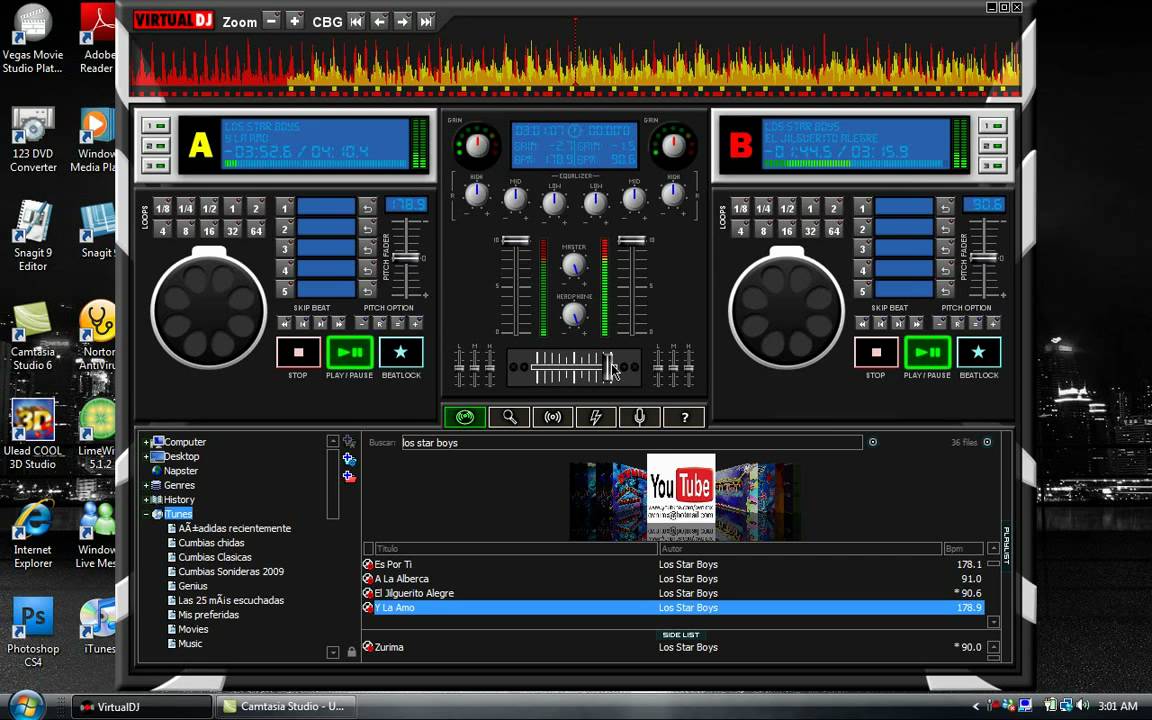This screenshot has height=720, width=1152.
Task: Click deck A jog wheel
Action: point(209,310)
